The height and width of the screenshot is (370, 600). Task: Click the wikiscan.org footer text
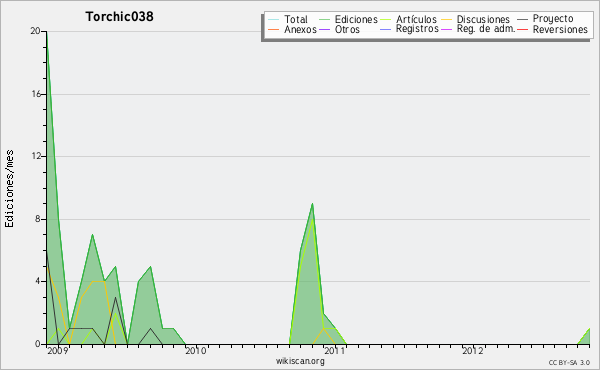(x=300, y=361)
